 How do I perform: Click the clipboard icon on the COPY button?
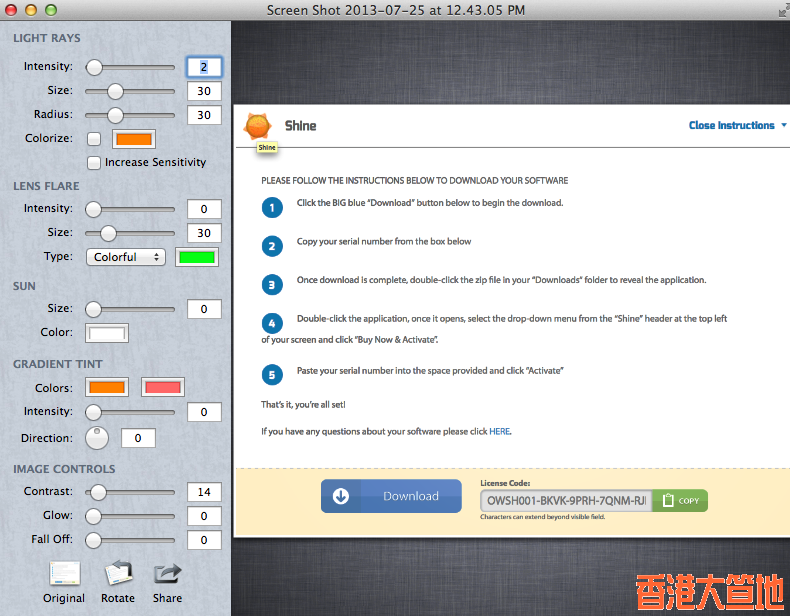click(x=668, y=500)
